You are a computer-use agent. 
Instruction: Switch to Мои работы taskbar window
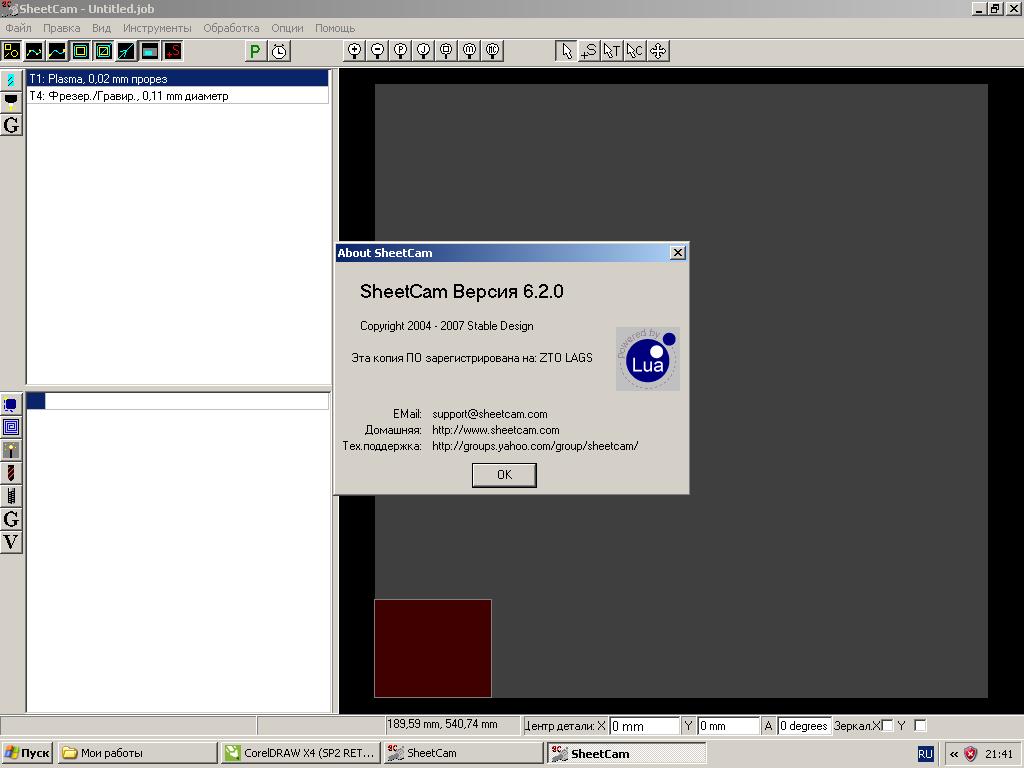click(x=137, y=753)
